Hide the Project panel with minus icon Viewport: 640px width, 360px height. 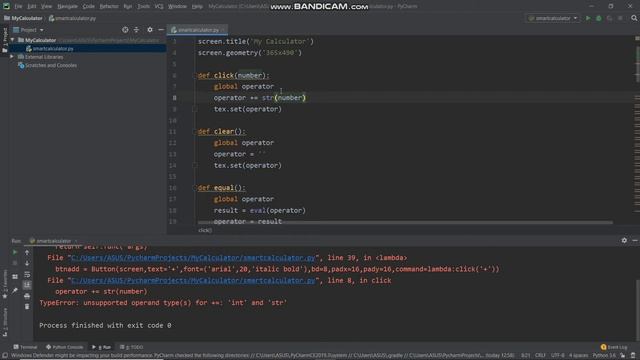tap(161, 30)
